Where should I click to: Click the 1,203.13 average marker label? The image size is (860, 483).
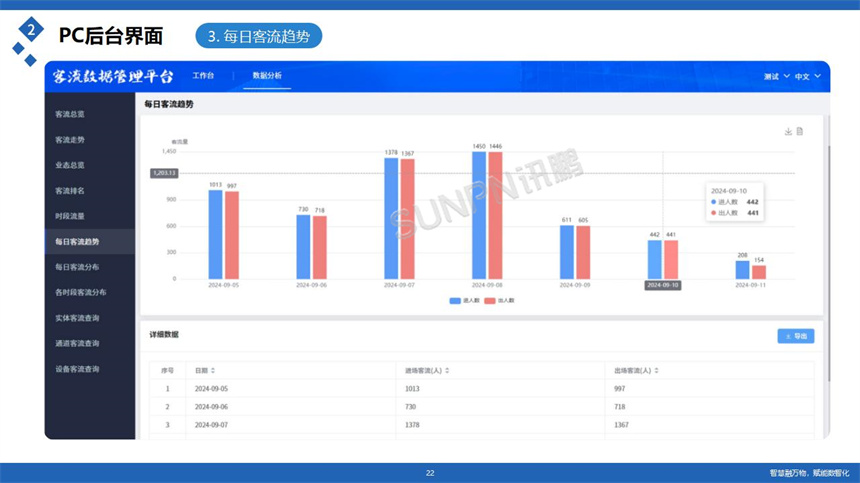164,173
